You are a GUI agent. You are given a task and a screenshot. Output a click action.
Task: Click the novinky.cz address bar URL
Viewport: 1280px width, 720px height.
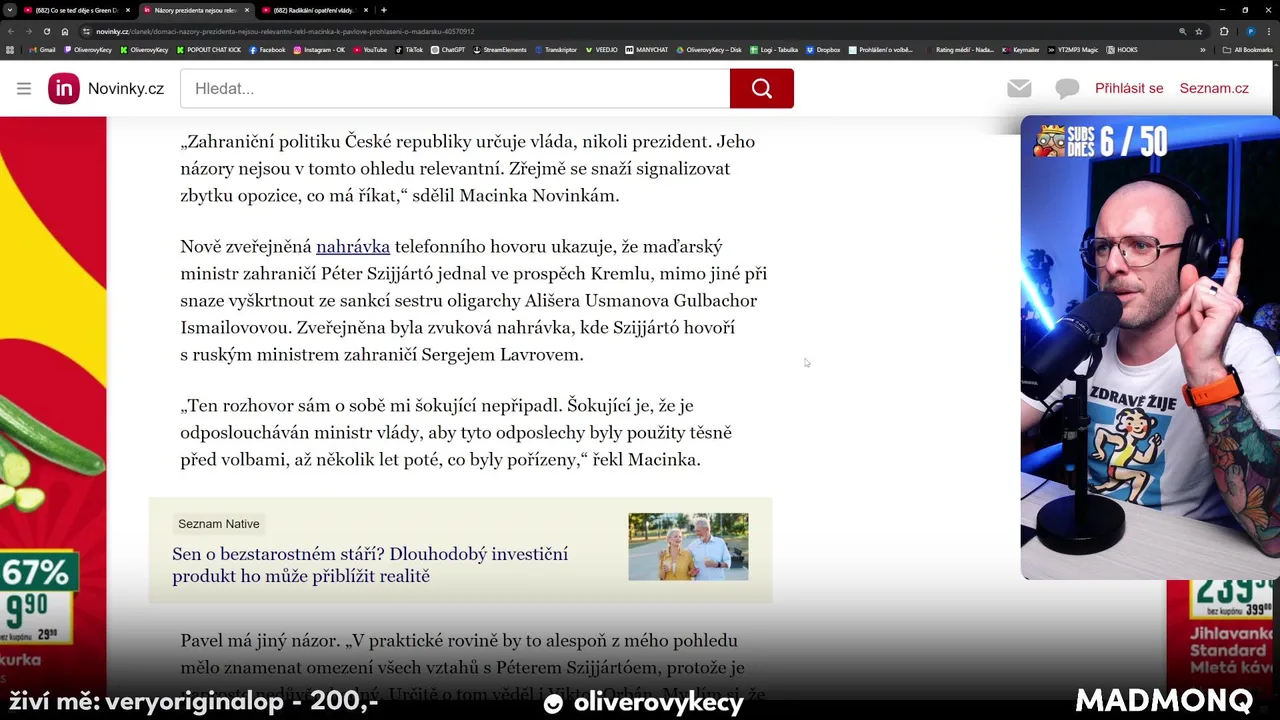point(285,31)
